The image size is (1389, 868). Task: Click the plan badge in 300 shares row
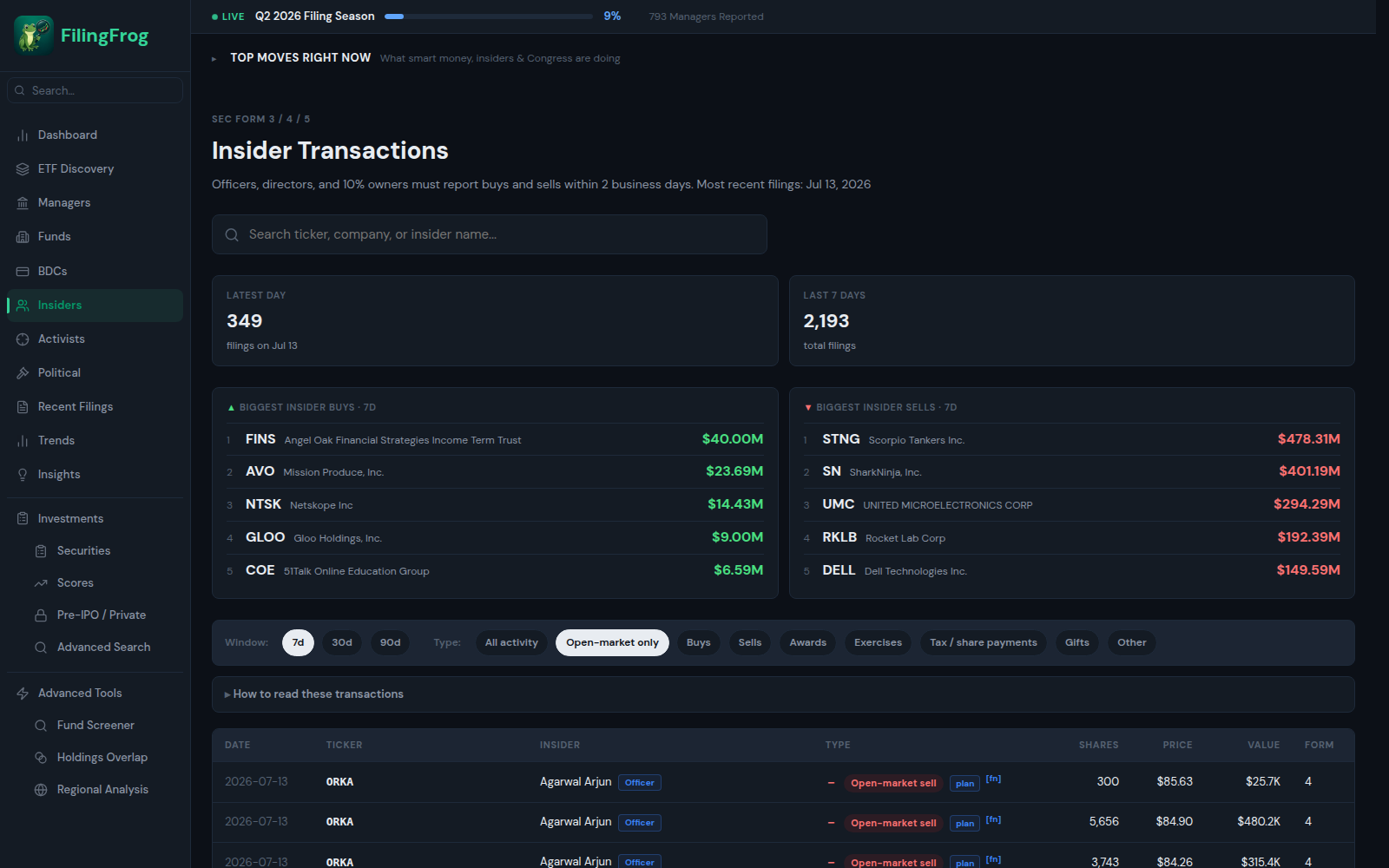(x=964, y=783)
